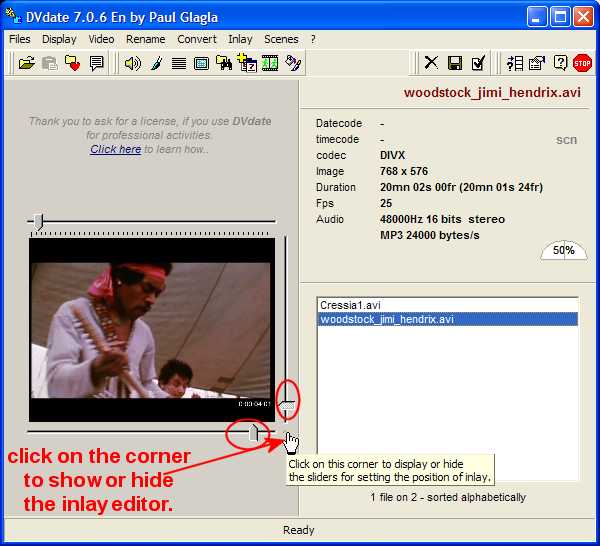Screen dimensions: 600x546
Task: Open the Scenes menu
Action: point(281,39)
